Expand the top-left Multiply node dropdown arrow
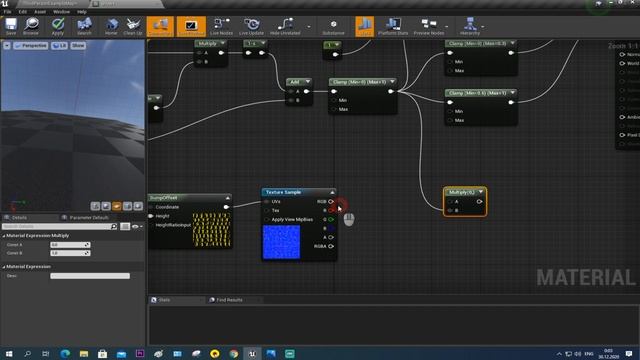The image size is (640, 360). (222, 43)
